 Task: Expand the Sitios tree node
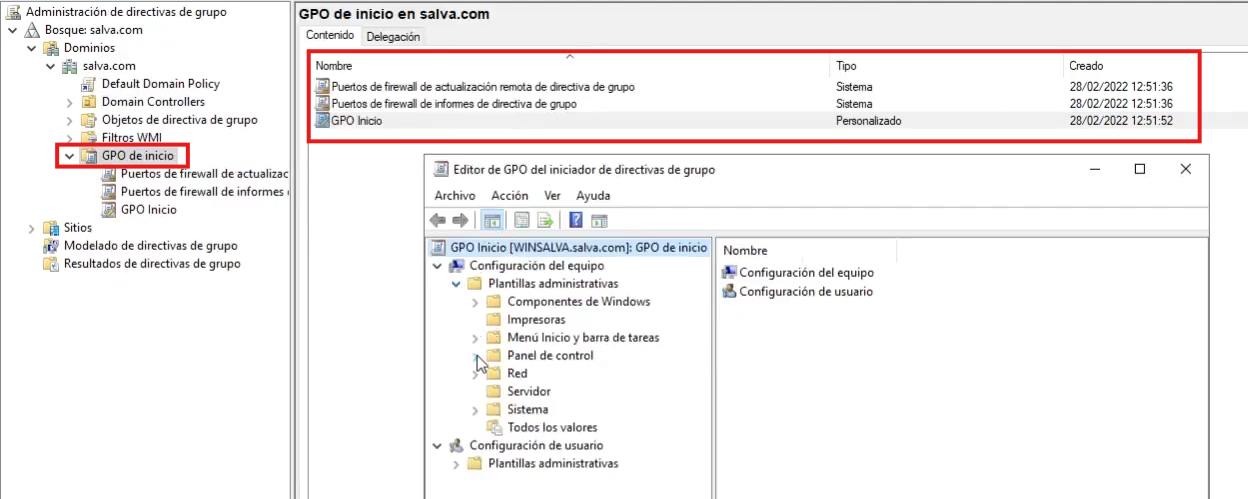pyautogui.click(x=32, y=228)
